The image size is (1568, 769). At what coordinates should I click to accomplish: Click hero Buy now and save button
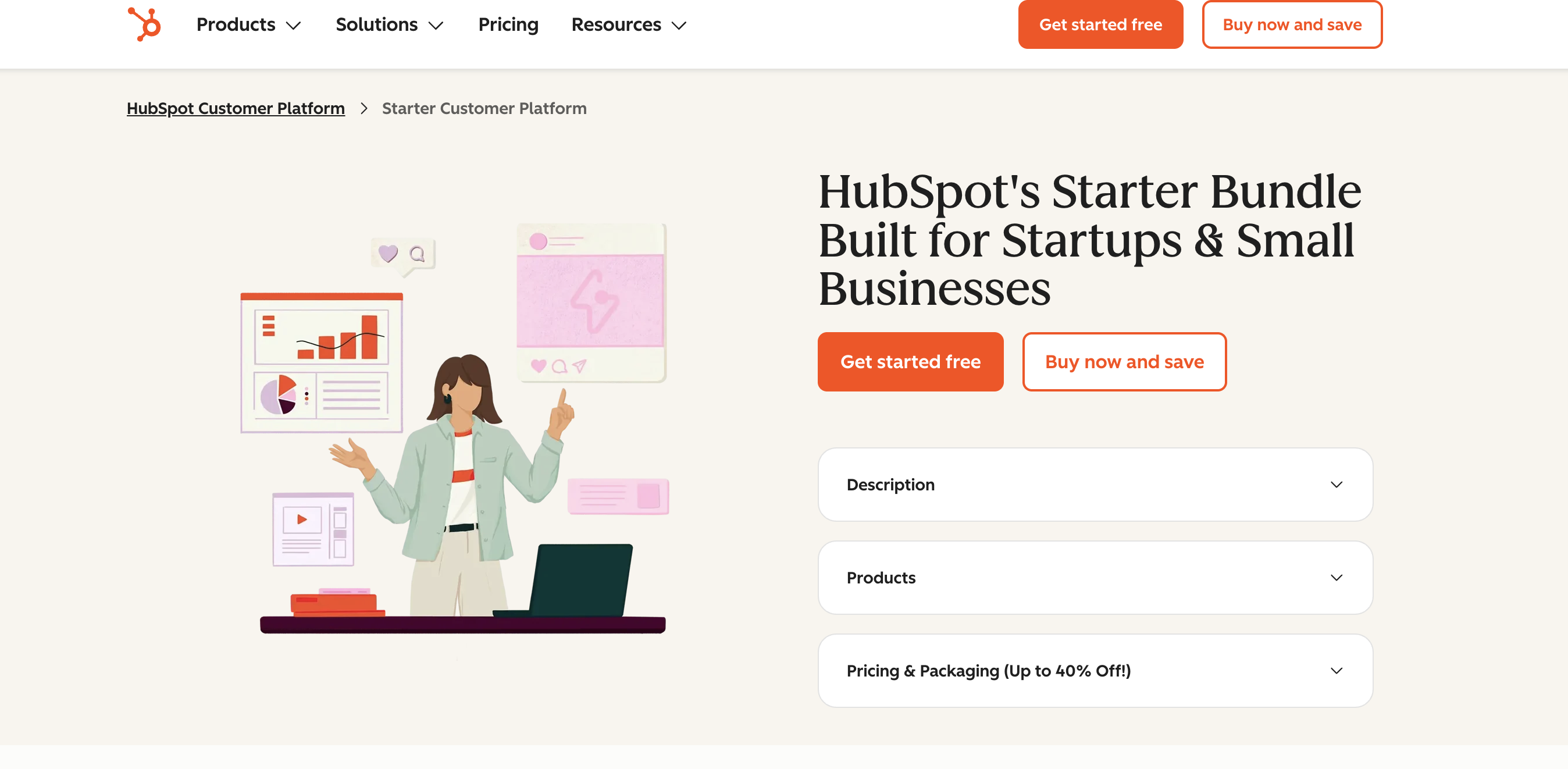pyautogui.click(x=1124, y=362)
